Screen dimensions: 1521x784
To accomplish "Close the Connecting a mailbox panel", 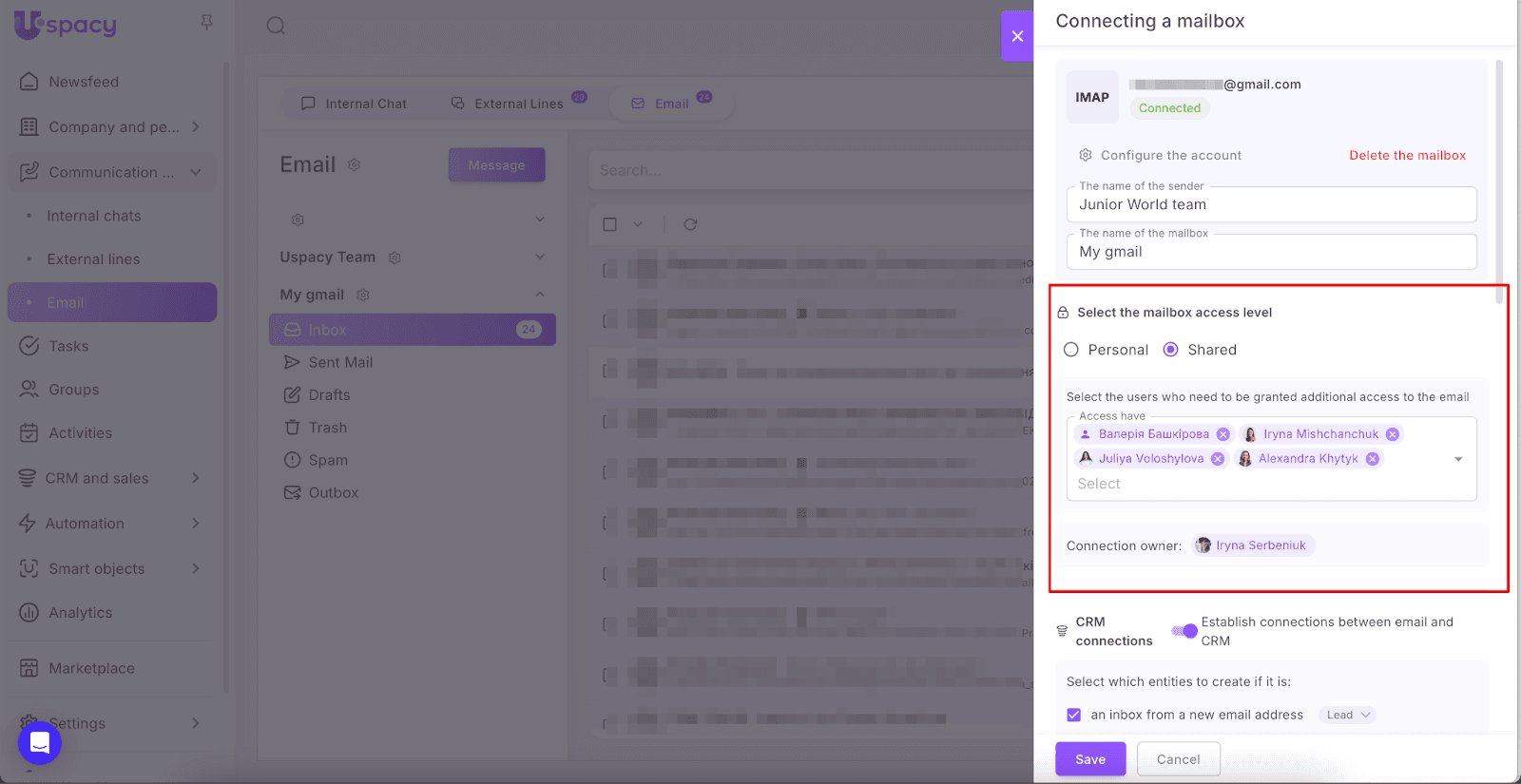I will tap(1017, 36).
